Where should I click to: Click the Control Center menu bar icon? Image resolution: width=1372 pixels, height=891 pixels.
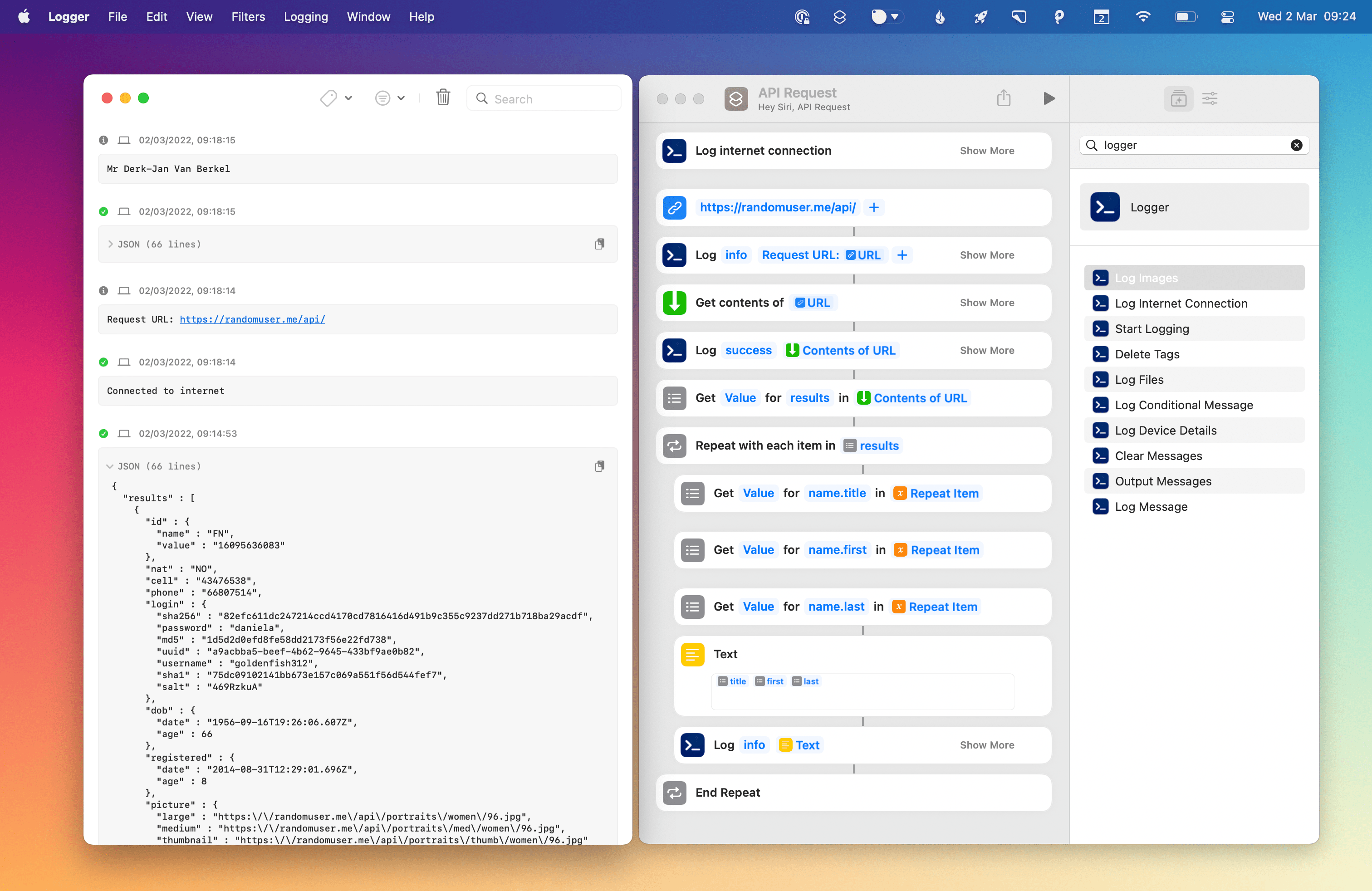click(1227, 17)
